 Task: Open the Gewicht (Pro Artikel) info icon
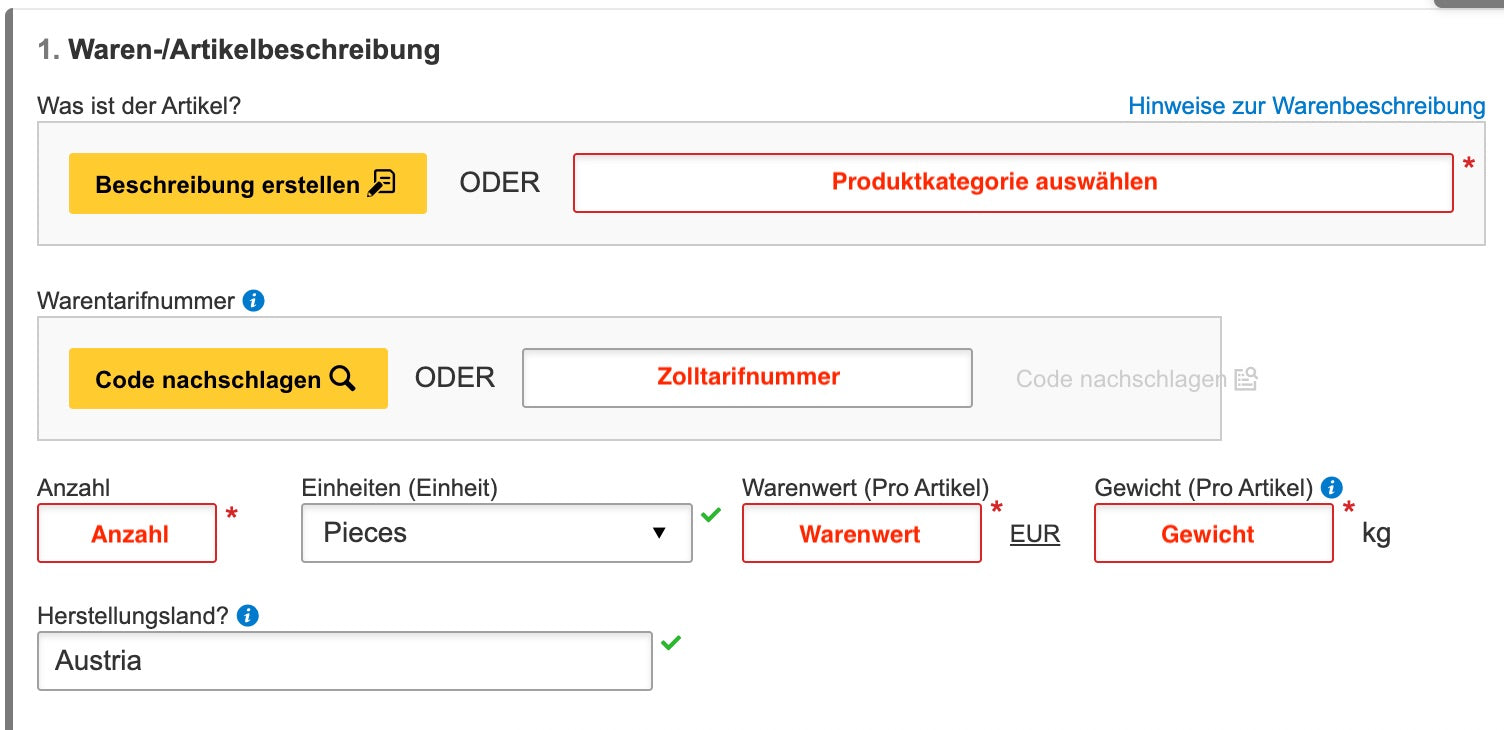(1331, 487)
